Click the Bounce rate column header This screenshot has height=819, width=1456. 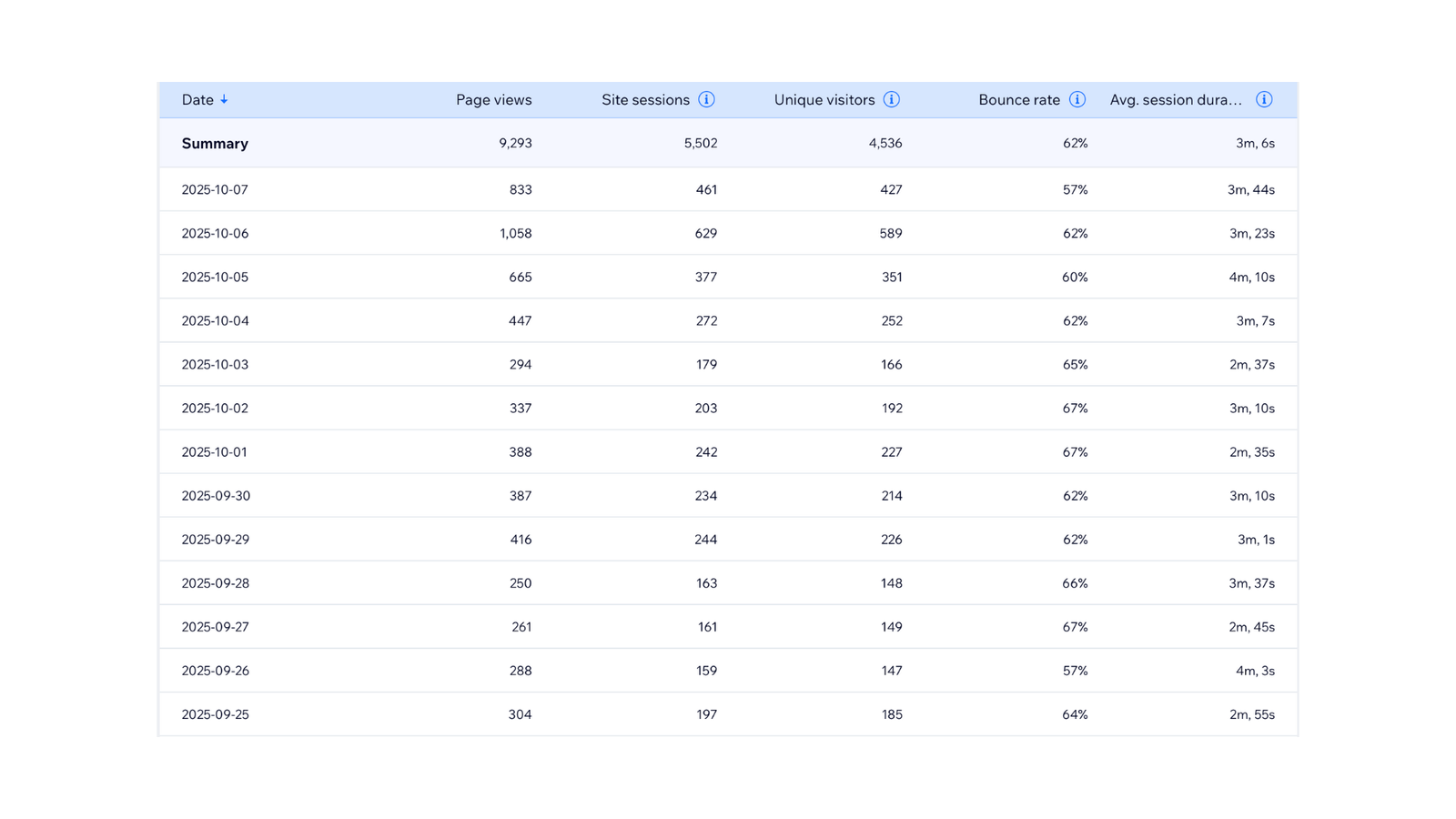tap(1018, 100)
